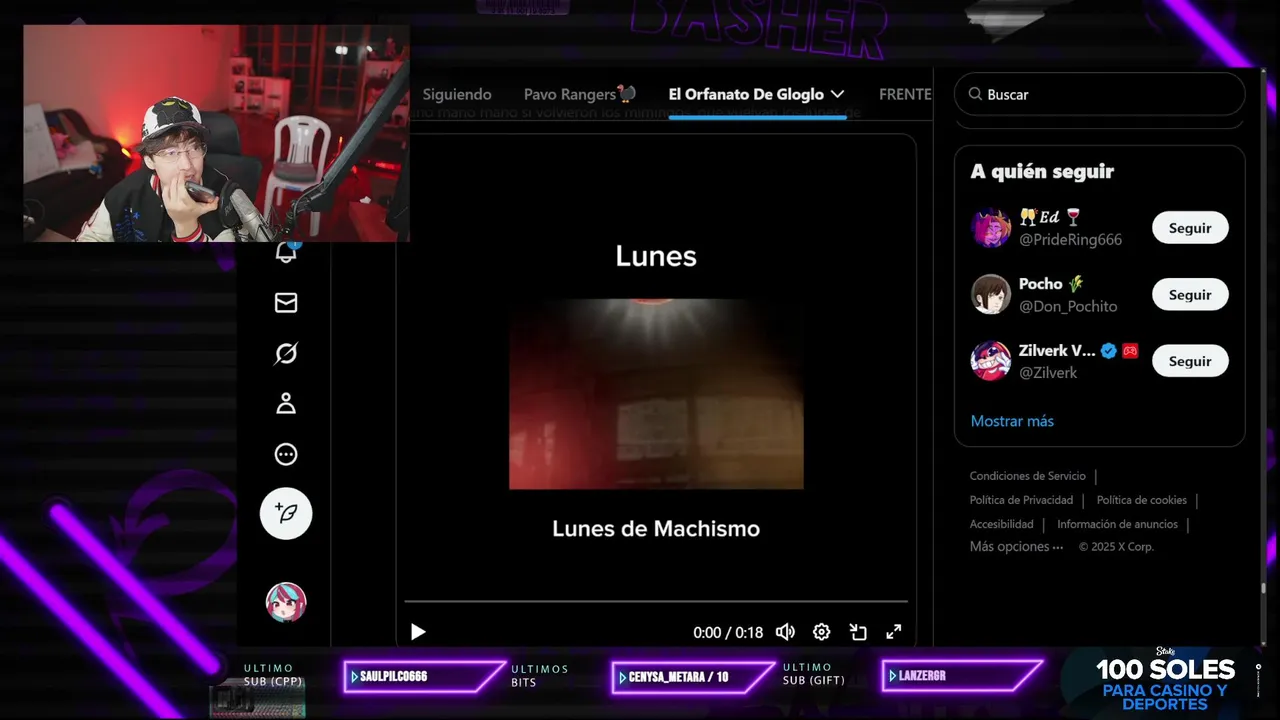Expand Más opciones footer menu
This screenshot has height=720, width=1280.
point(1016,547)
